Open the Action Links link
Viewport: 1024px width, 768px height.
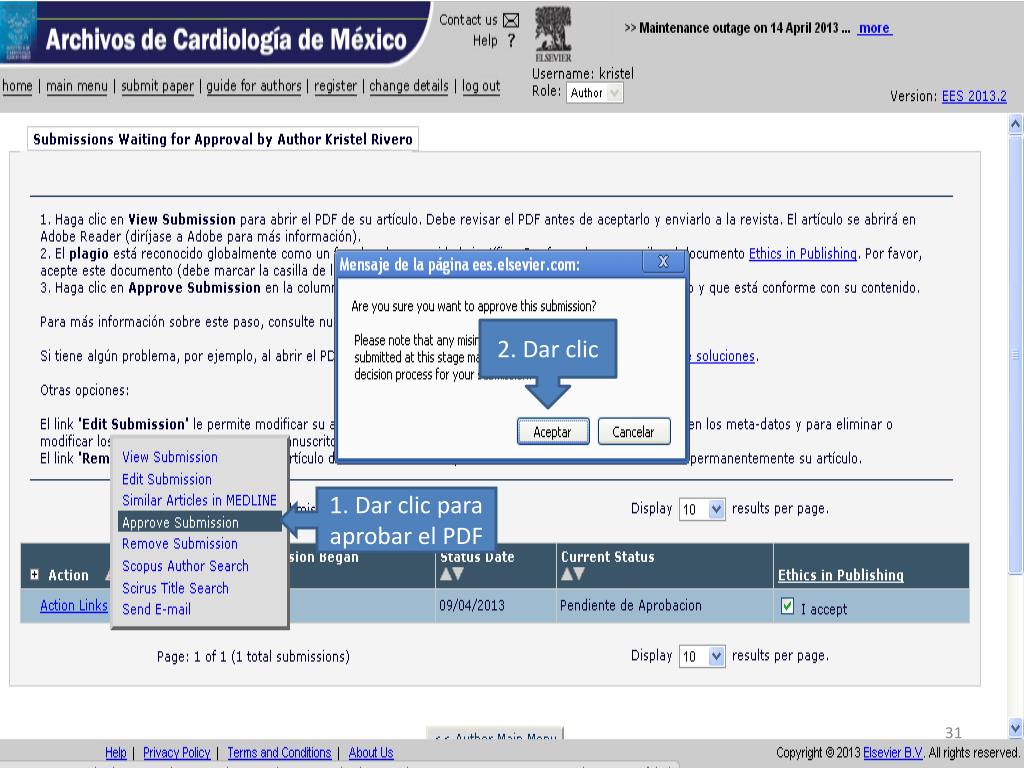pyautogui.click(x=73, y=606)
